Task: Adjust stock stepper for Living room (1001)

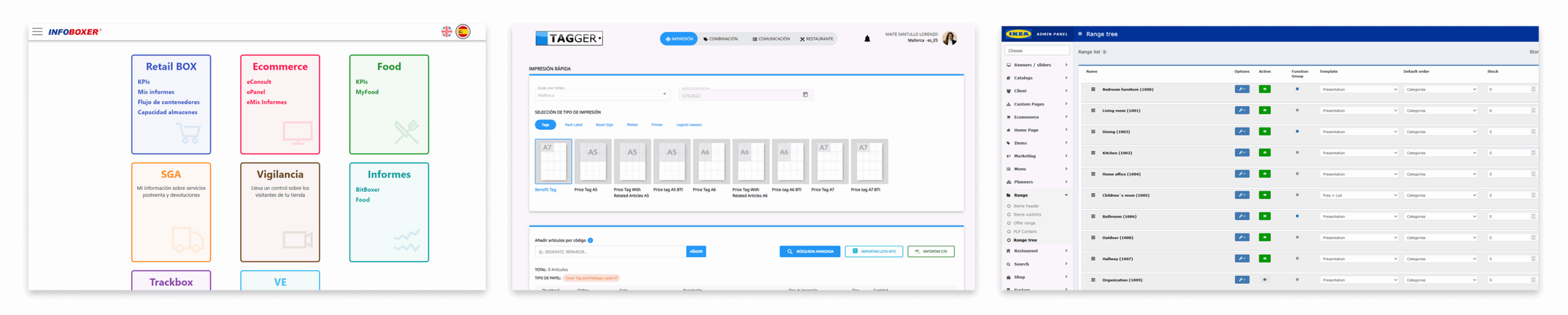Action: coord(1533,110)
